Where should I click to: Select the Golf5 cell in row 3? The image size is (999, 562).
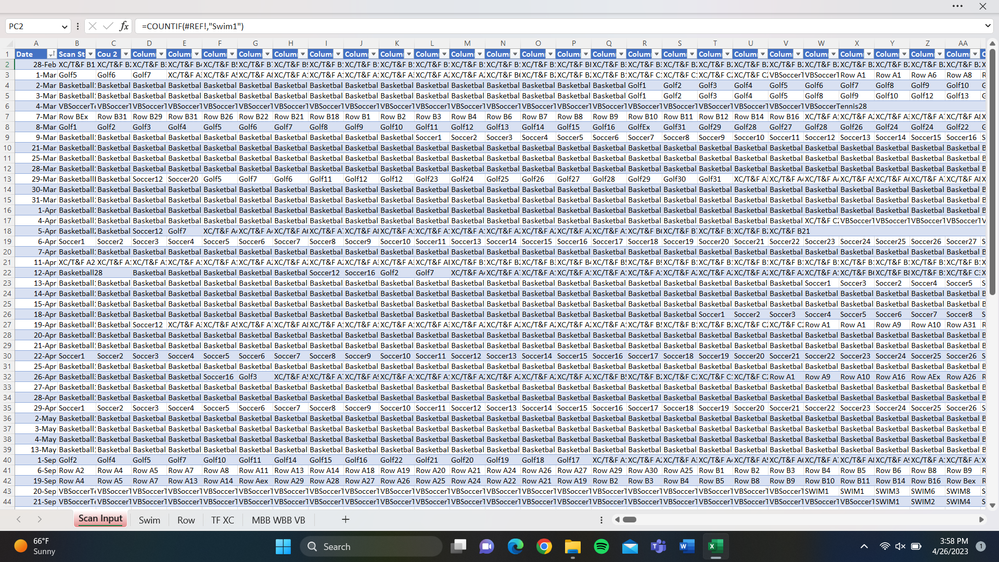76,75
